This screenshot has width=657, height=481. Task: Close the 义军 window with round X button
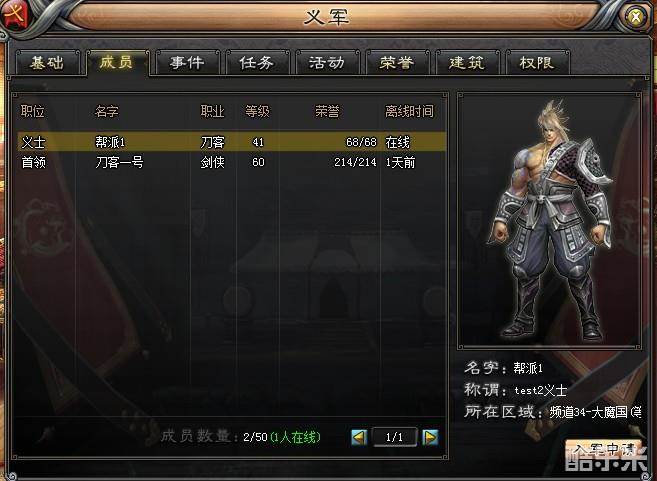[x=636, y=16]
